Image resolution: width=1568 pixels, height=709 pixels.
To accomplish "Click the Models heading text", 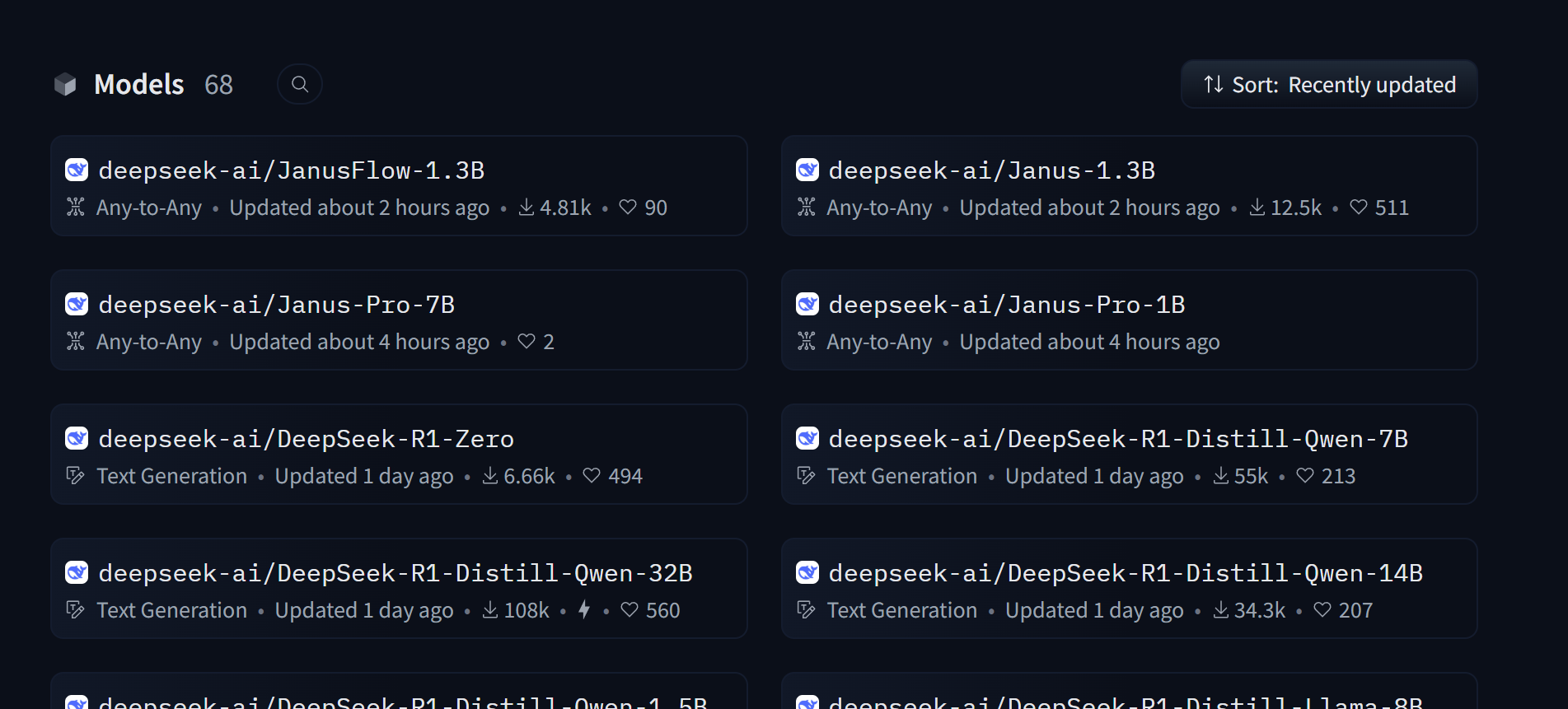I will pos(139,84).
